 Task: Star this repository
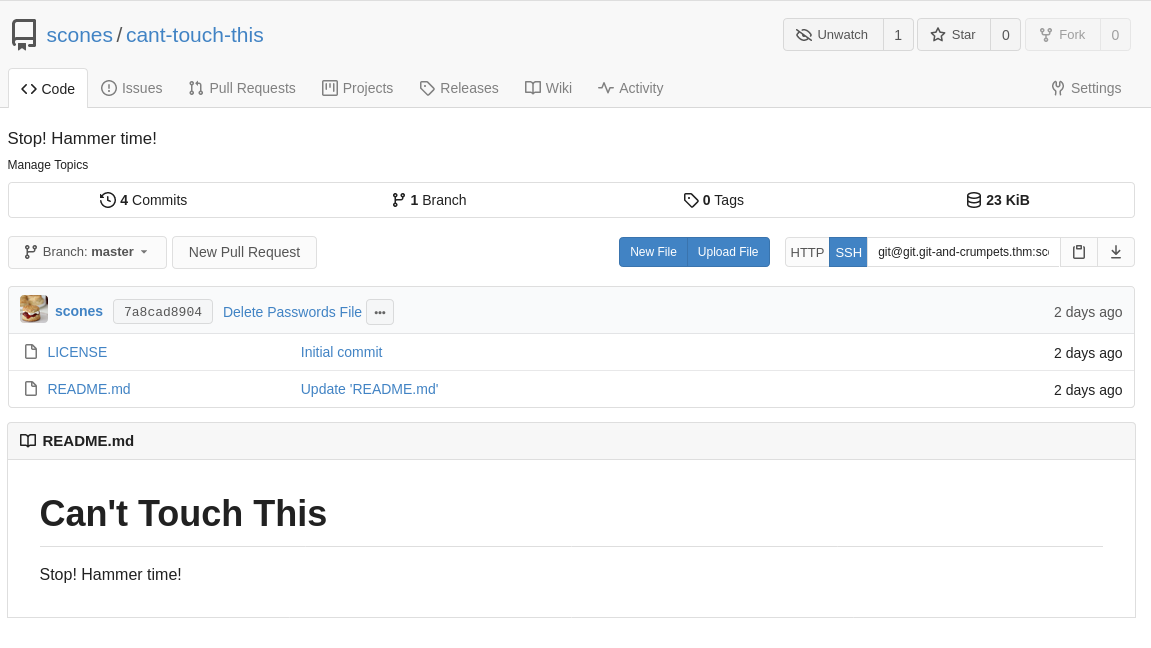pyautogui.click(x=953, y=33)
